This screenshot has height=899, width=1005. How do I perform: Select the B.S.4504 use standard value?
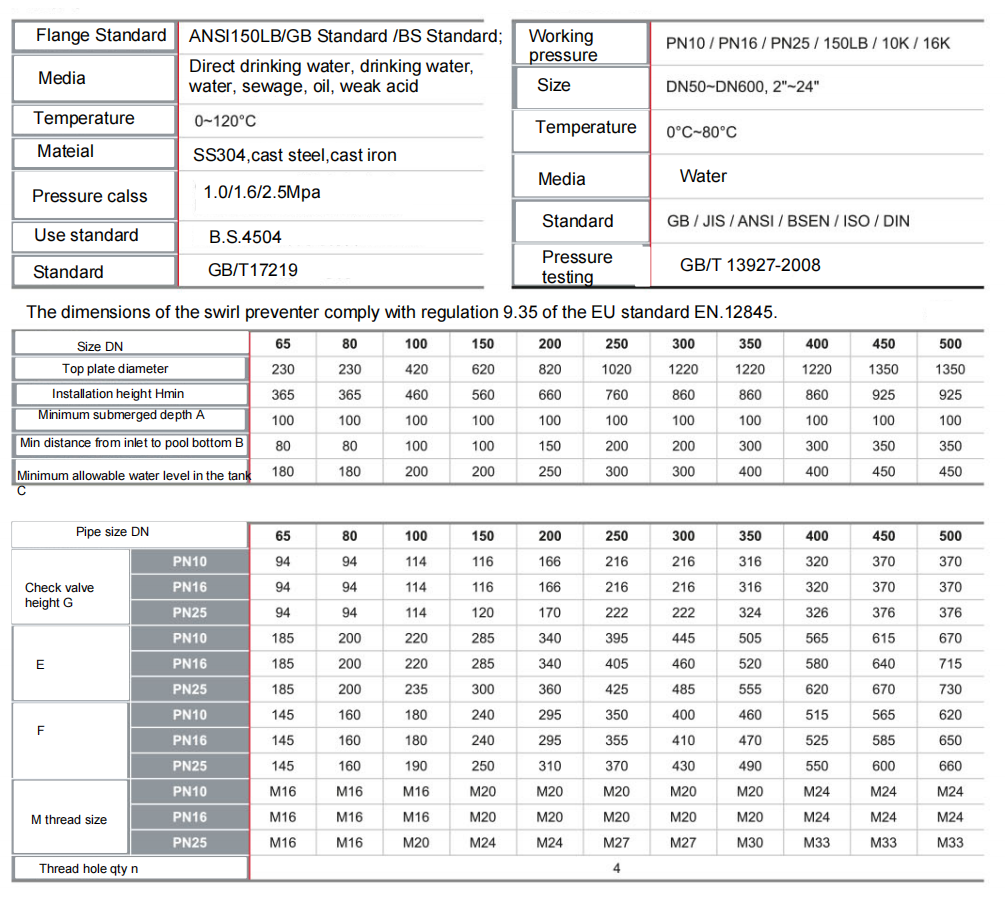[x=245, y=237]
